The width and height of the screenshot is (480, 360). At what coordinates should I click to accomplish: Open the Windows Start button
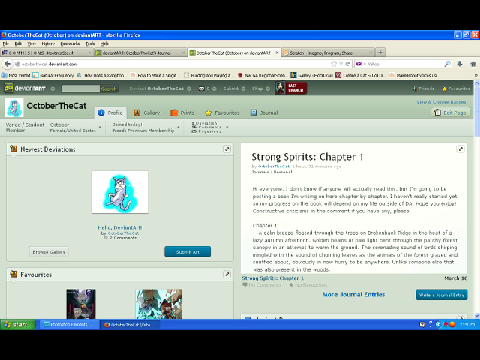(18, 324)
